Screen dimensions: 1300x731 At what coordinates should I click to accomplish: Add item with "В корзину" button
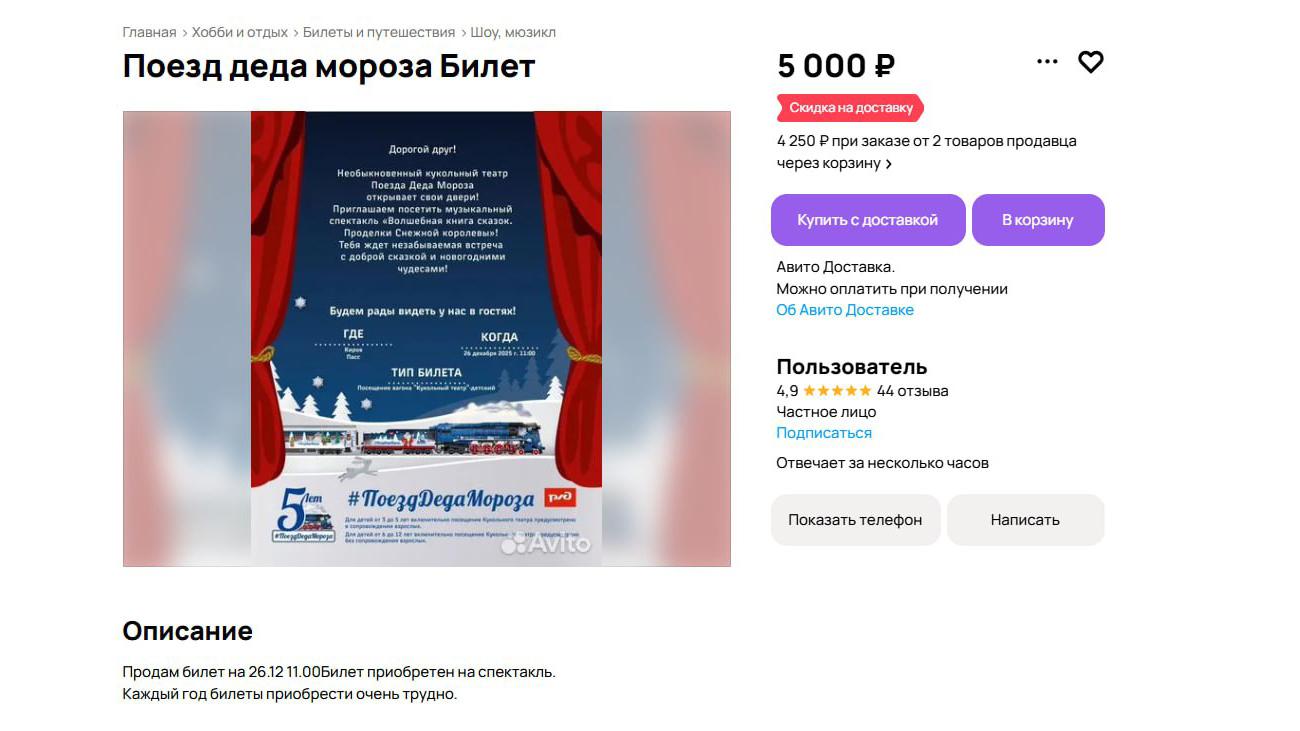click(x=1038, y=220)
